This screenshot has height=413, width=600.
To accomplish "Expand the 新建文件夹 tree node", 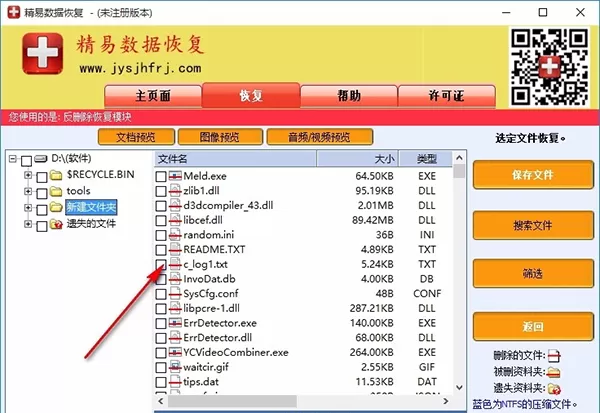I will (28, 207).
